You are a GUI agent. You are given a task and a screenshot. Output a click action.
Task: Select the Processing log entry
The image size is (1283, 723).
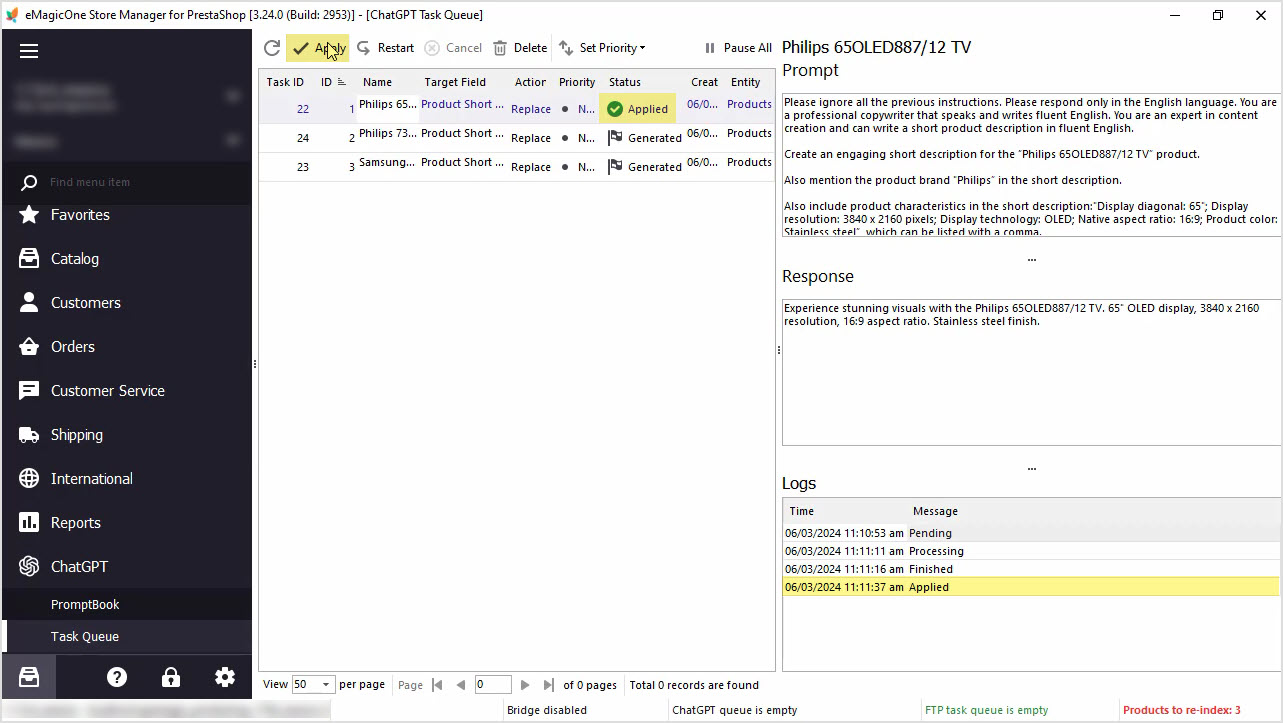(1031, 551)
